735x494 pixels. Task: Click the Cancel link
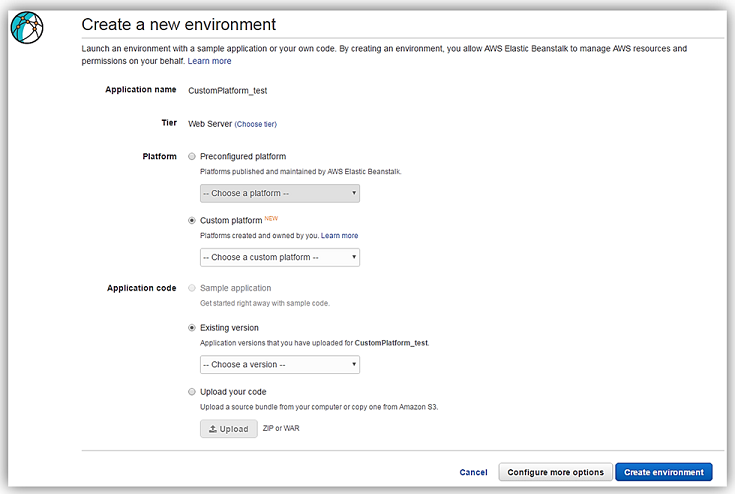pos(473,472)
